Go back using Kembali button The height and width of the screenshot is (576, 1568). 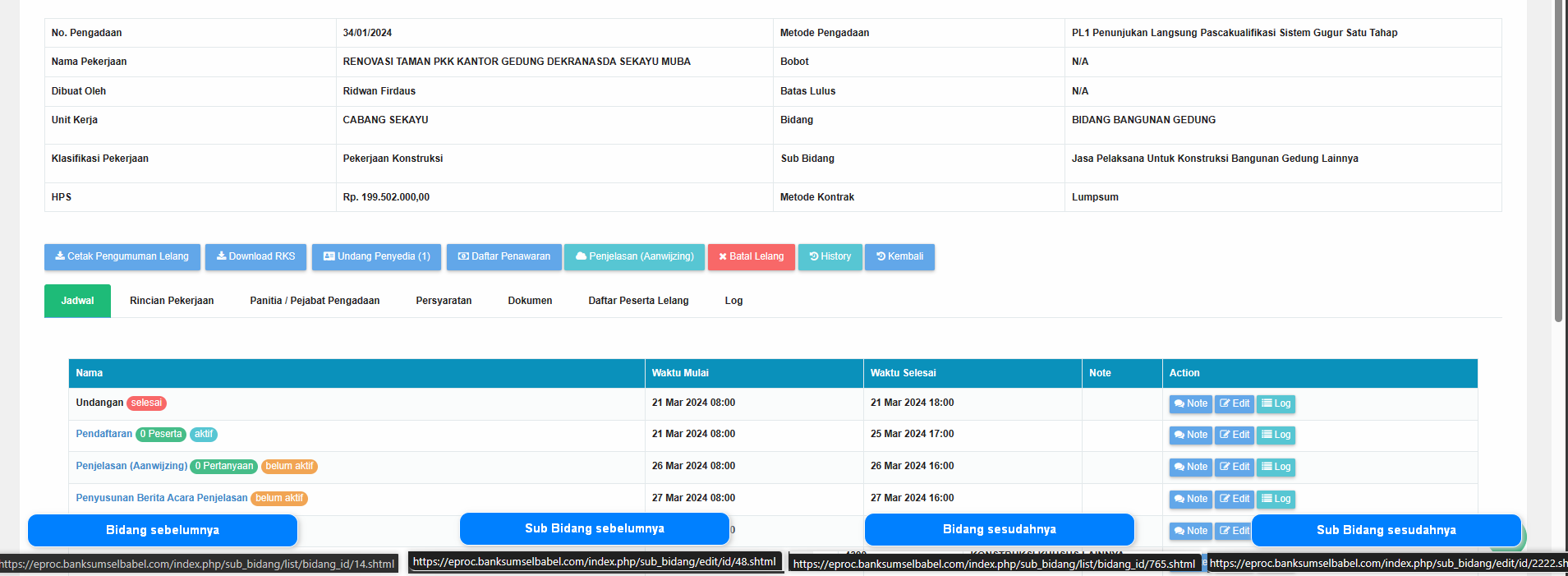[899, 257]
